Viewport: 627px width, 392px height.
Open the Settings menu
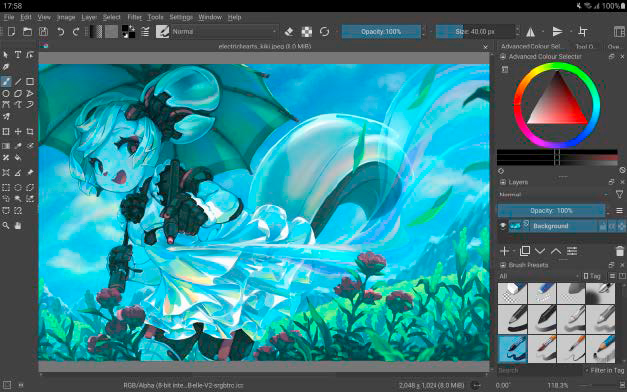tap(181, 17)
